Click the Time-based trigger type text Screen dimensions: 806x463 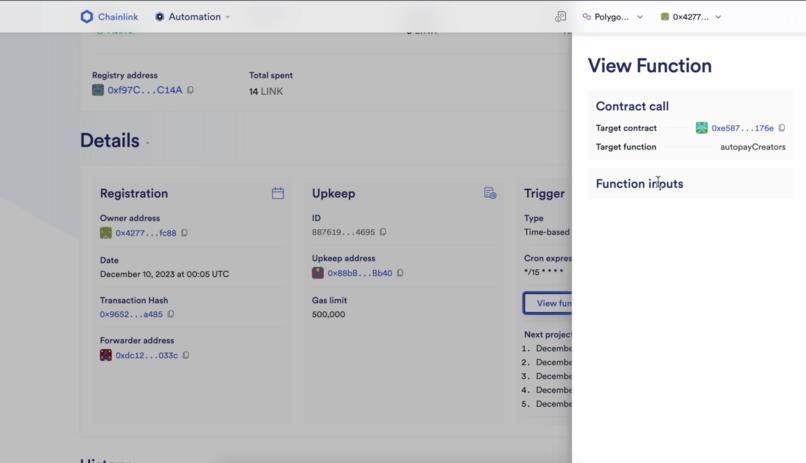(547, 232)
